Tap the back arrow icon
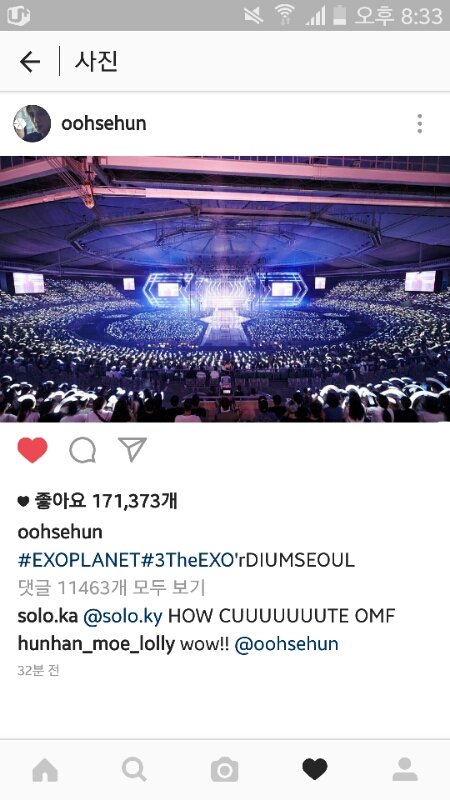Viewport: 450px width, 800px height. click(x=30, y=62)
